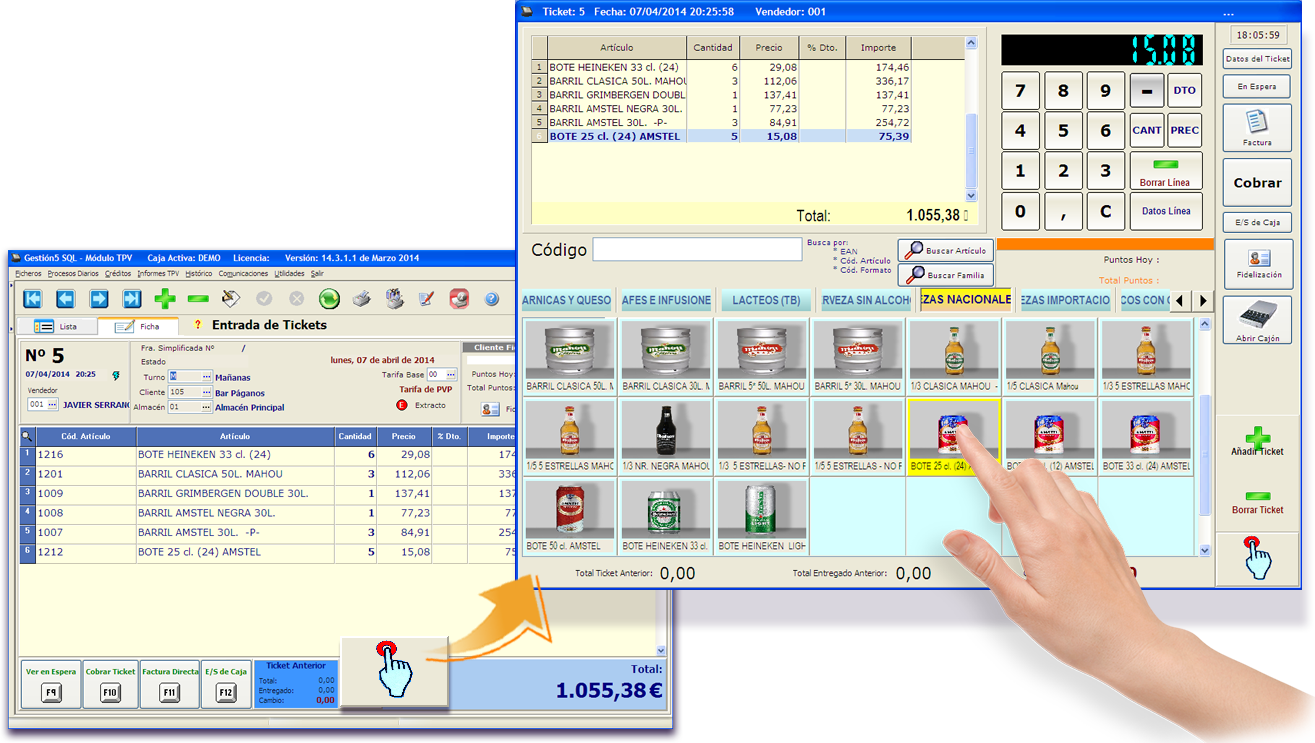
Task: Click the Datos del Ticket button
Action: pos(1257,59)
